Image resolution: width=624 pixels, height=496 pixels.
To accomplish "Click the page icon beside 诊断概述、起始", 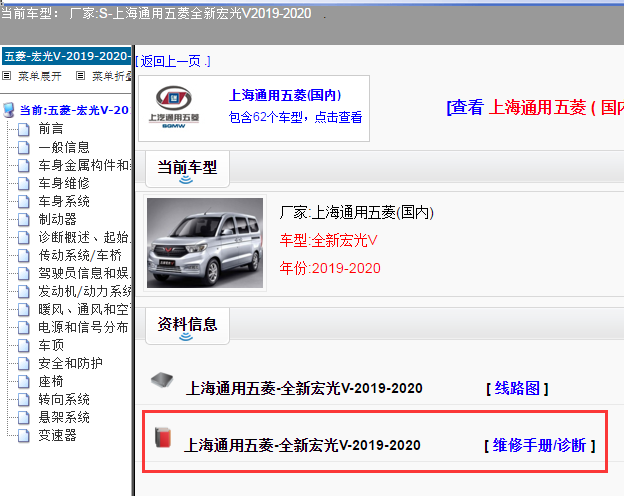I will pos(23,238).
